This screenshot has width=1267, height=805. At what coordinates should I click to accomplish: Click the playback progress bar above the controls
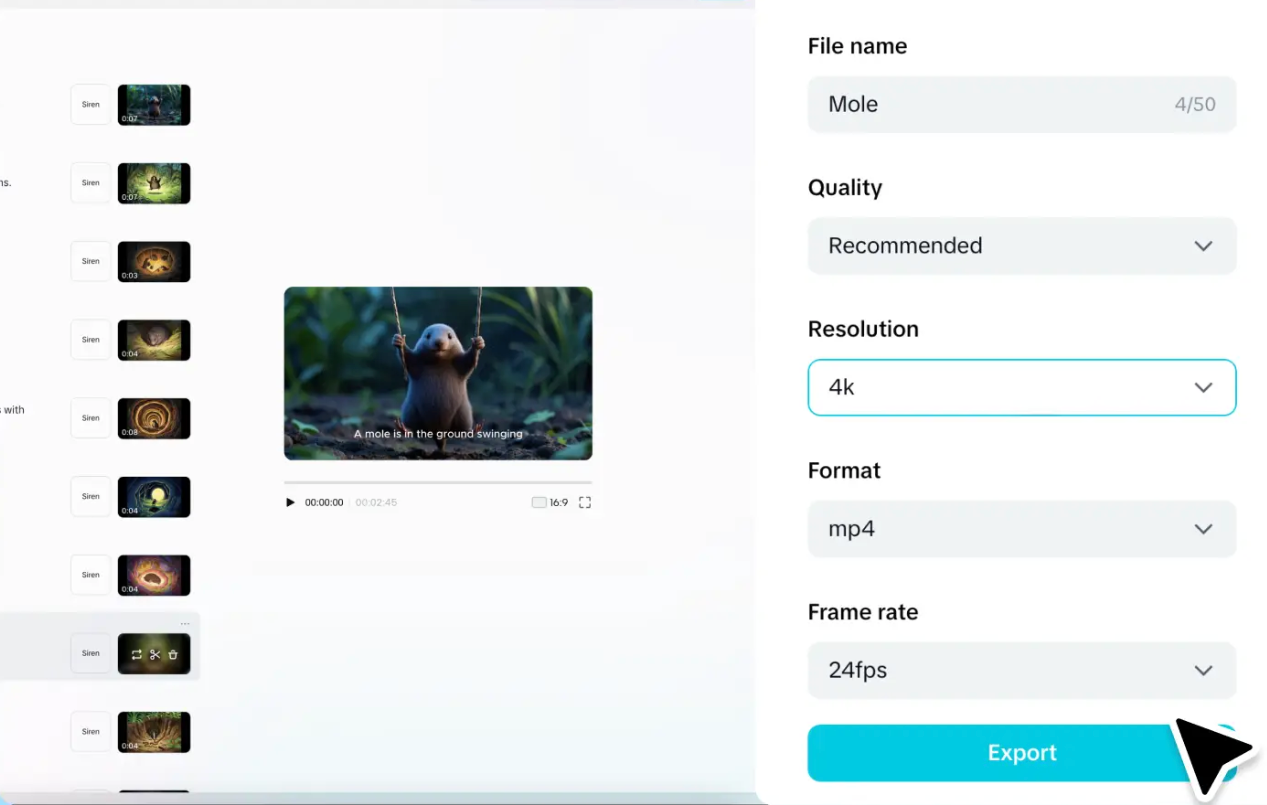click(x=437, y=482)
